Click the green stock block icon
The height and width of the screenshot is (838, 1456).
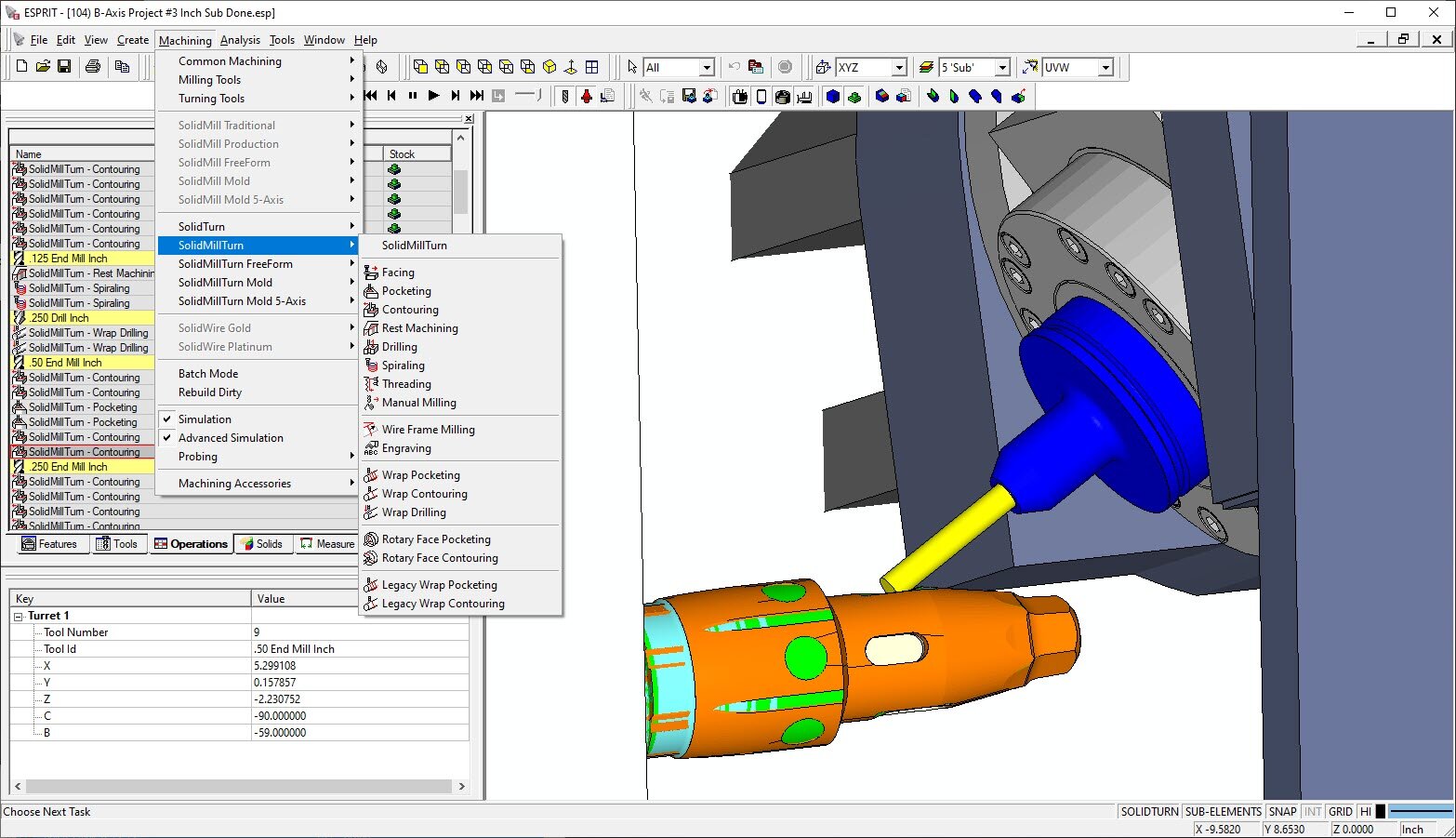(854, 95)
